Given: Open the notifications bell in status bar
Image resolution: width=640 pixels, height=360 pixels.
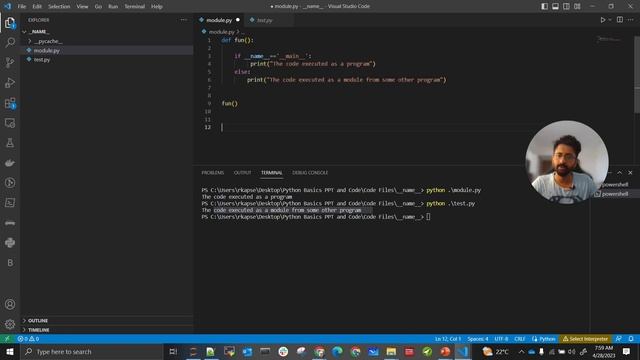Looking at the screenshot, I should click(631, 339).
